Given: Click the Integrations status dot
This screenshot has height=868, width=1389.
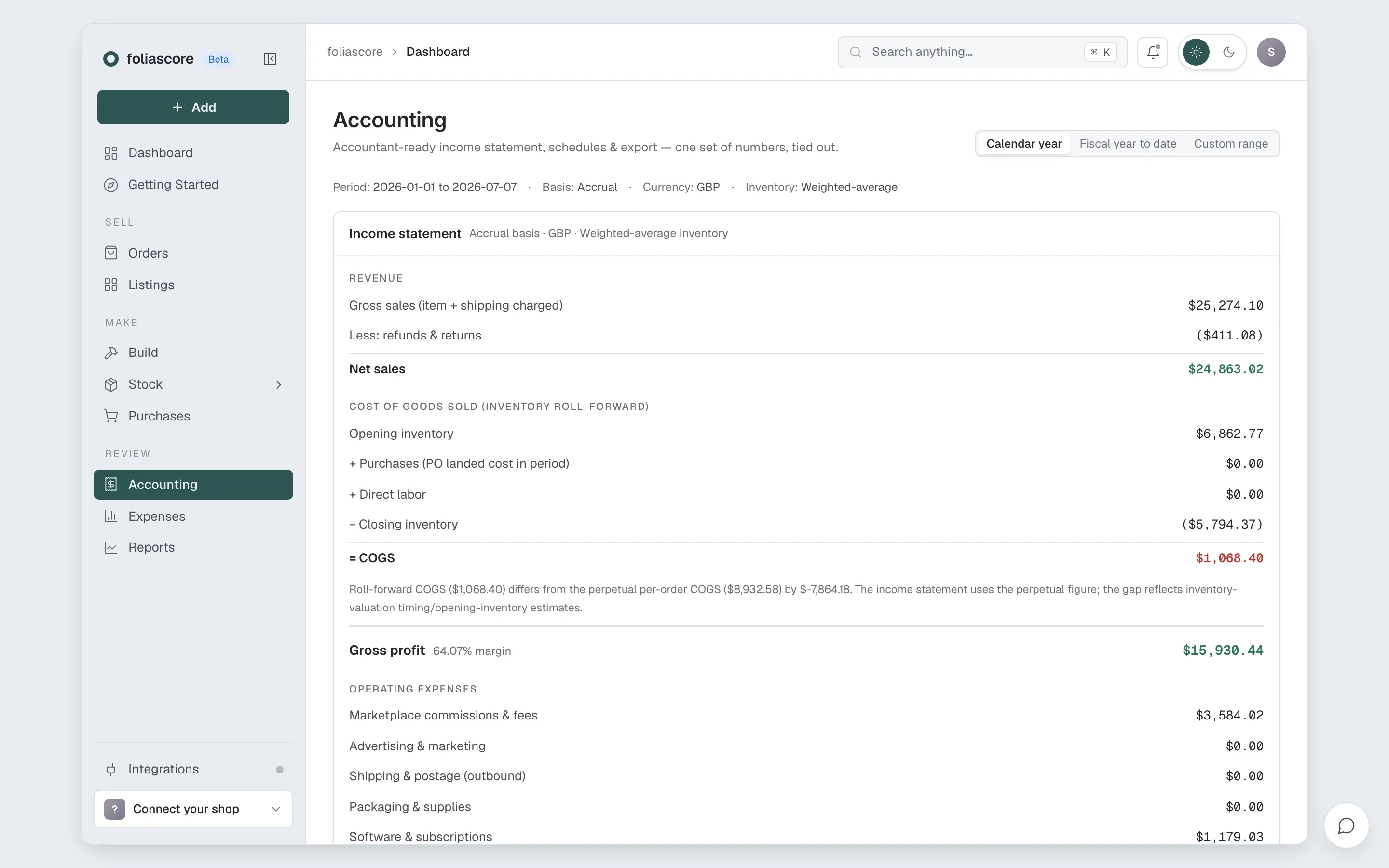Looking at the screenshot, I should pyautogui.click(x=280, y=769).
